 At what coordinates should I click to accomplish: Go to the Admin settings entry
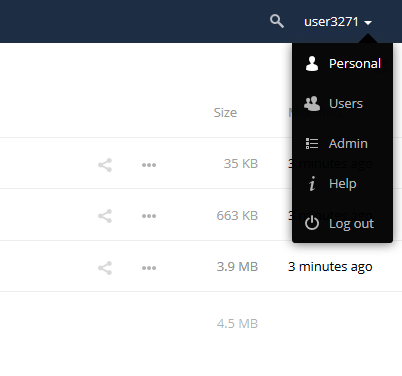click(x=342, y=143)
